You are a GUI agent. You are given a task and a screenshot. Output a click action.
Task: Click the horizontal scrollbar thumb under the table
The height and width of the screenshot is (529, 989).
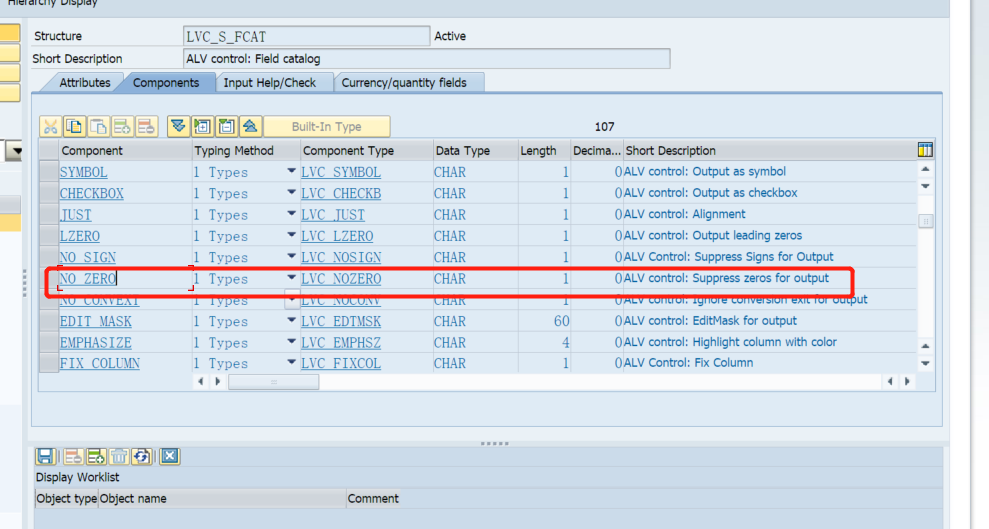pos(273,382)
